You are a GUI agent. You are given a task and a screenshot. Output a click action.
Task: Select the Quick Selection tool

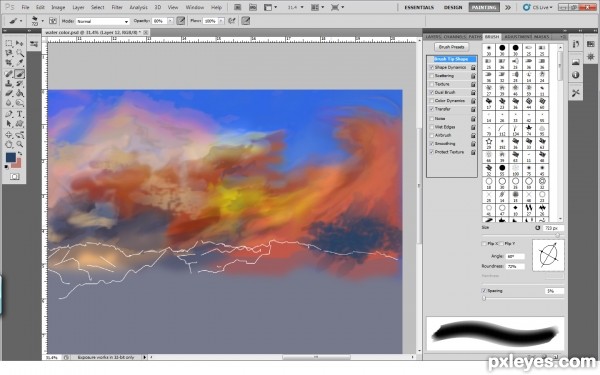pyautogui.click(x=20, y=53)
